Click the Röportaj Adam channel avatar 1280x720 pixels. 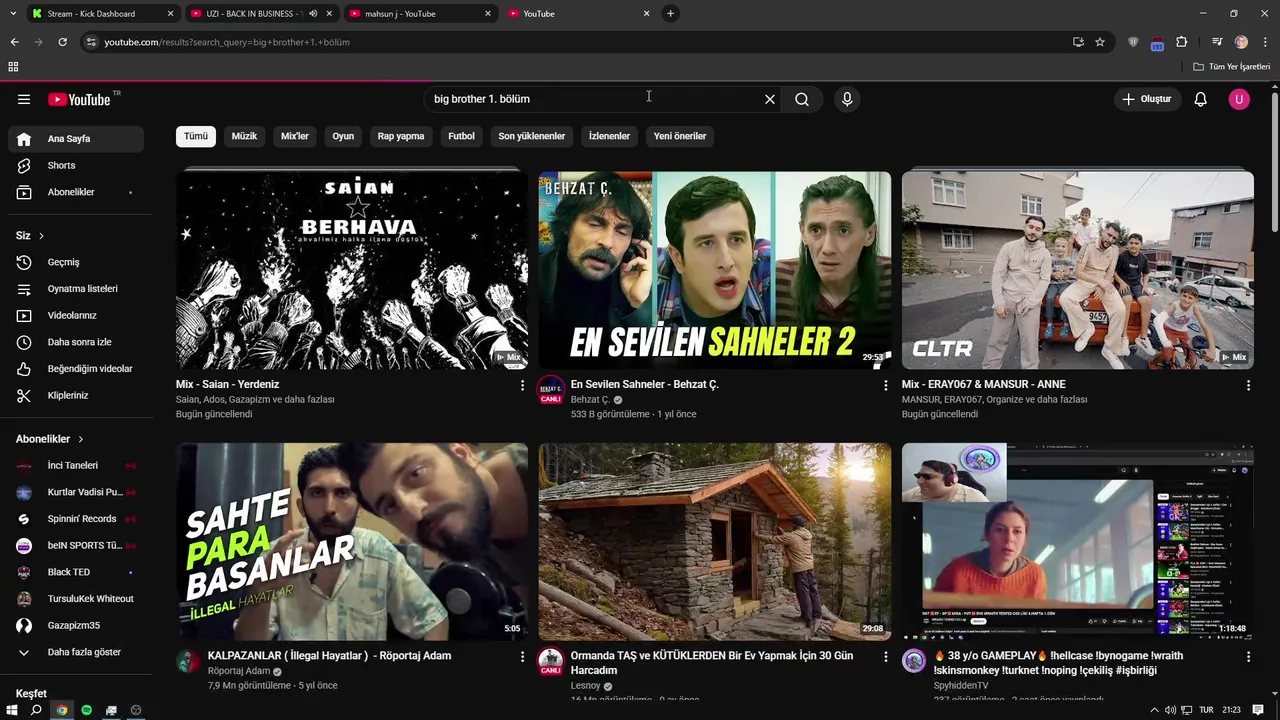(x=188, y=661)
